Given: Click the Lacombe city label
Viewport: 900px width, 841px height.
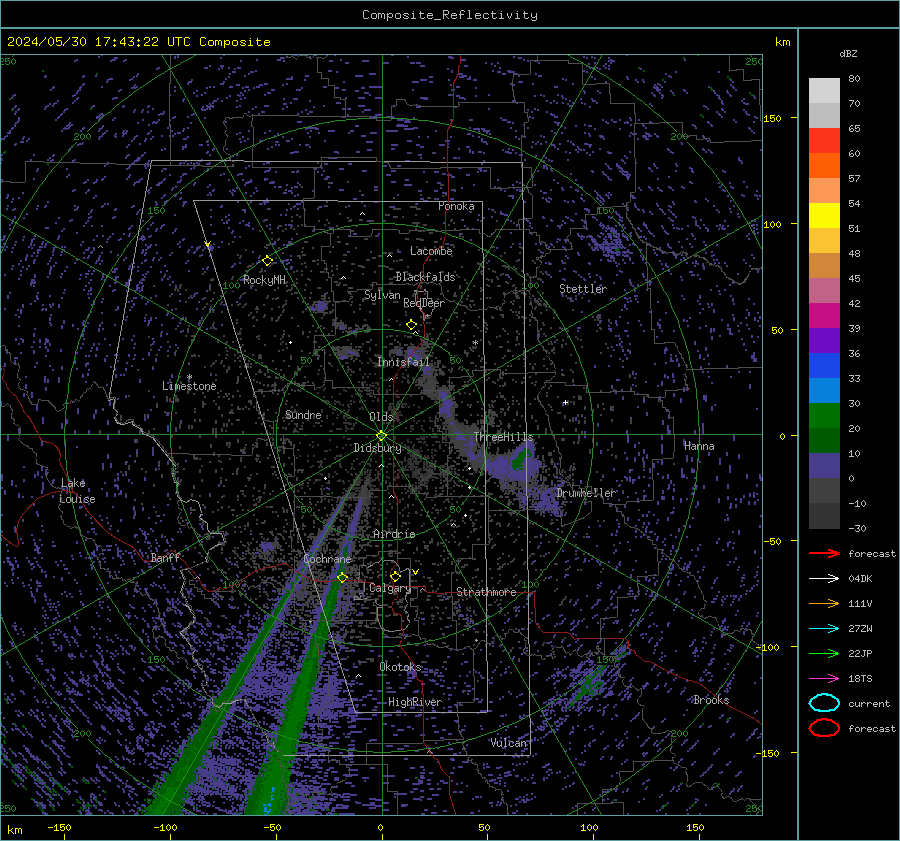Looking at the screenshot, I should (x=431, y=251).
